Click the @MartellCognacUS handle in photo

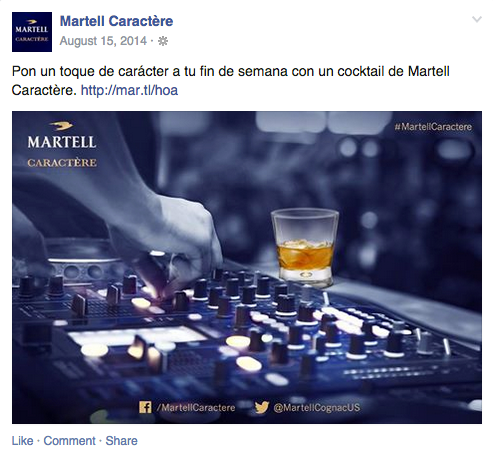point(317,408)
